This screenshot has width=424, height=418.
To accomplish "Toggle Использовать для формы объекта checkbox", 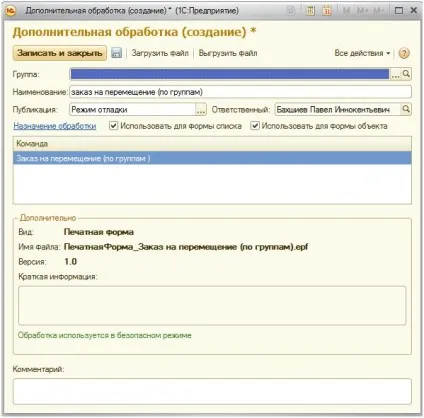I will (255, 126).
